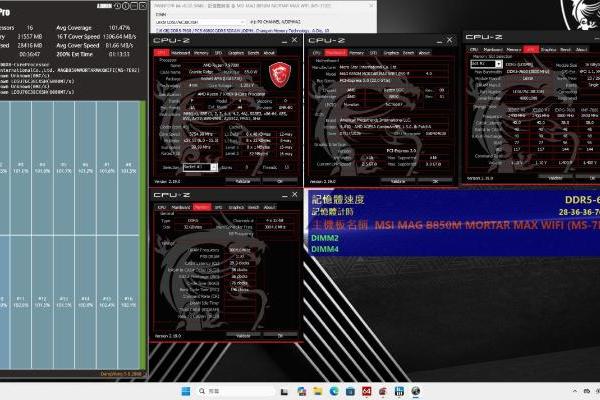
Task: Click the 16 T Cover Speed value 1306.64 MB/s
Action: pos(119,37)
